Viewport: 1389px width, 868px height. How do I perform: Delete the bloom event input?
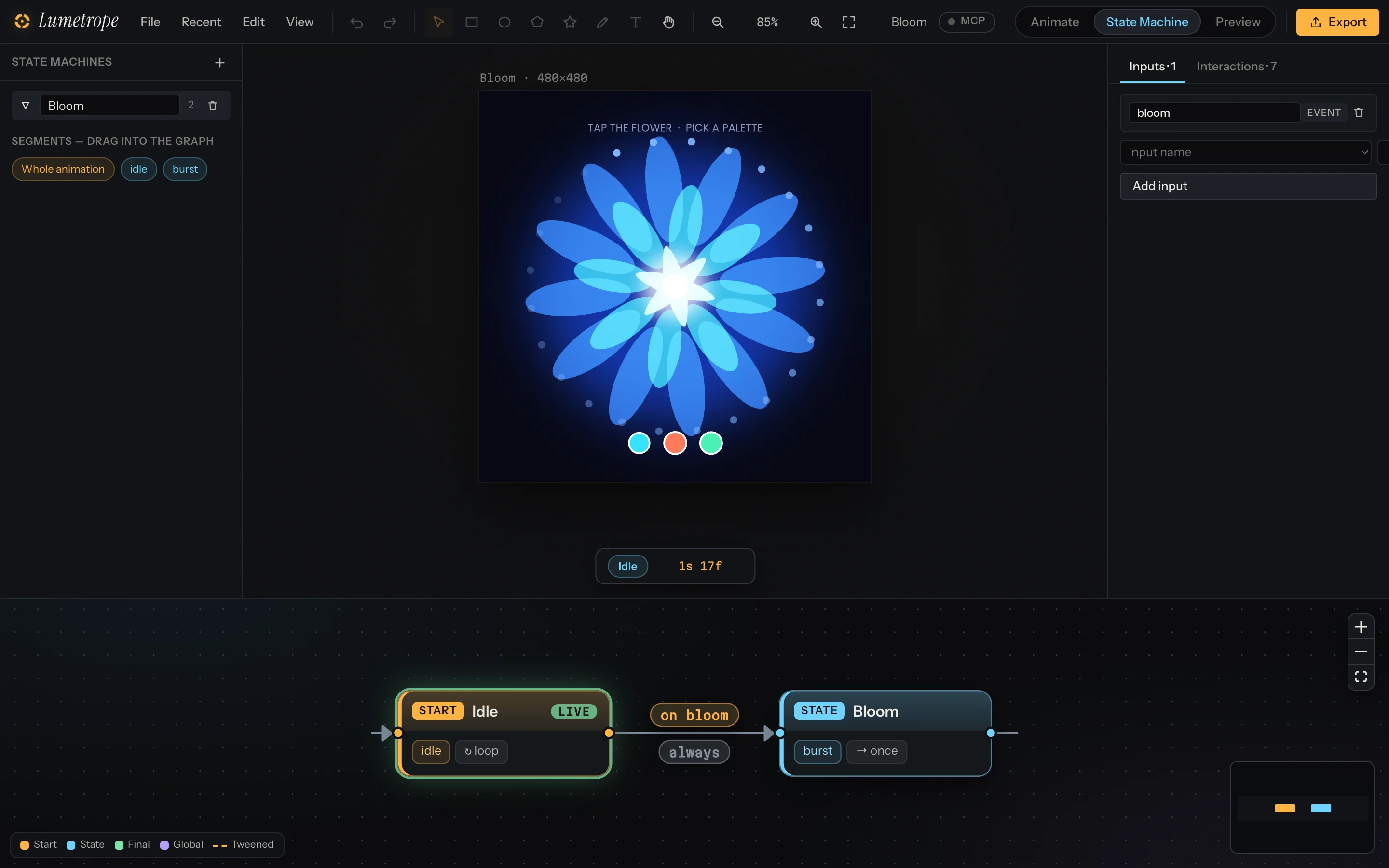pos(1359,112)
